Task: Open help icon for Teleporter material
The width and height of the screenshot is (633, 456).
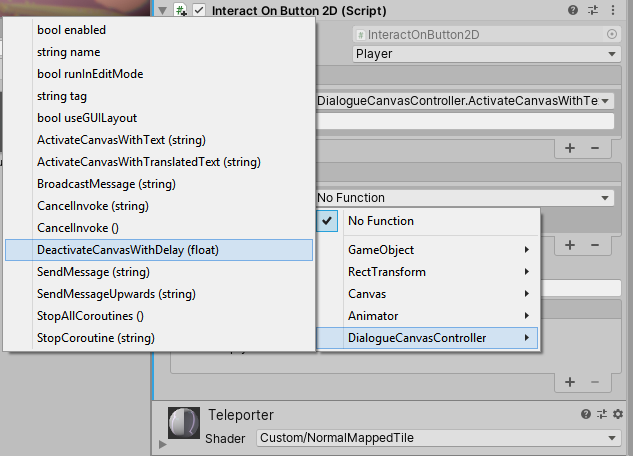Action: (586, 414)
